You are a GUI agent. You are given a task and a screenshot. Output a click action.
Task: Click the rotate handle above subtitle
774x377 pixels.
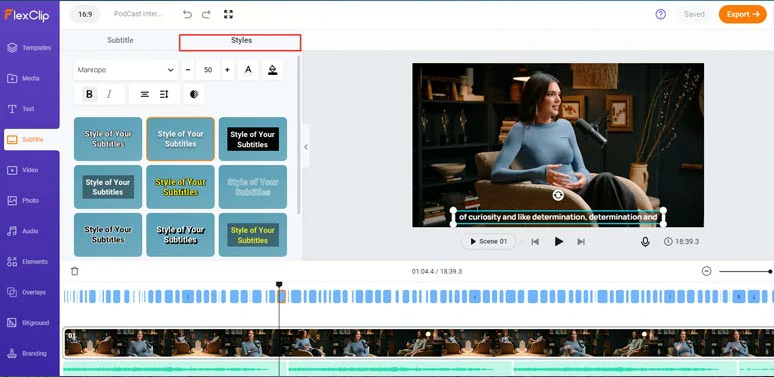click(x=558, y=195)
